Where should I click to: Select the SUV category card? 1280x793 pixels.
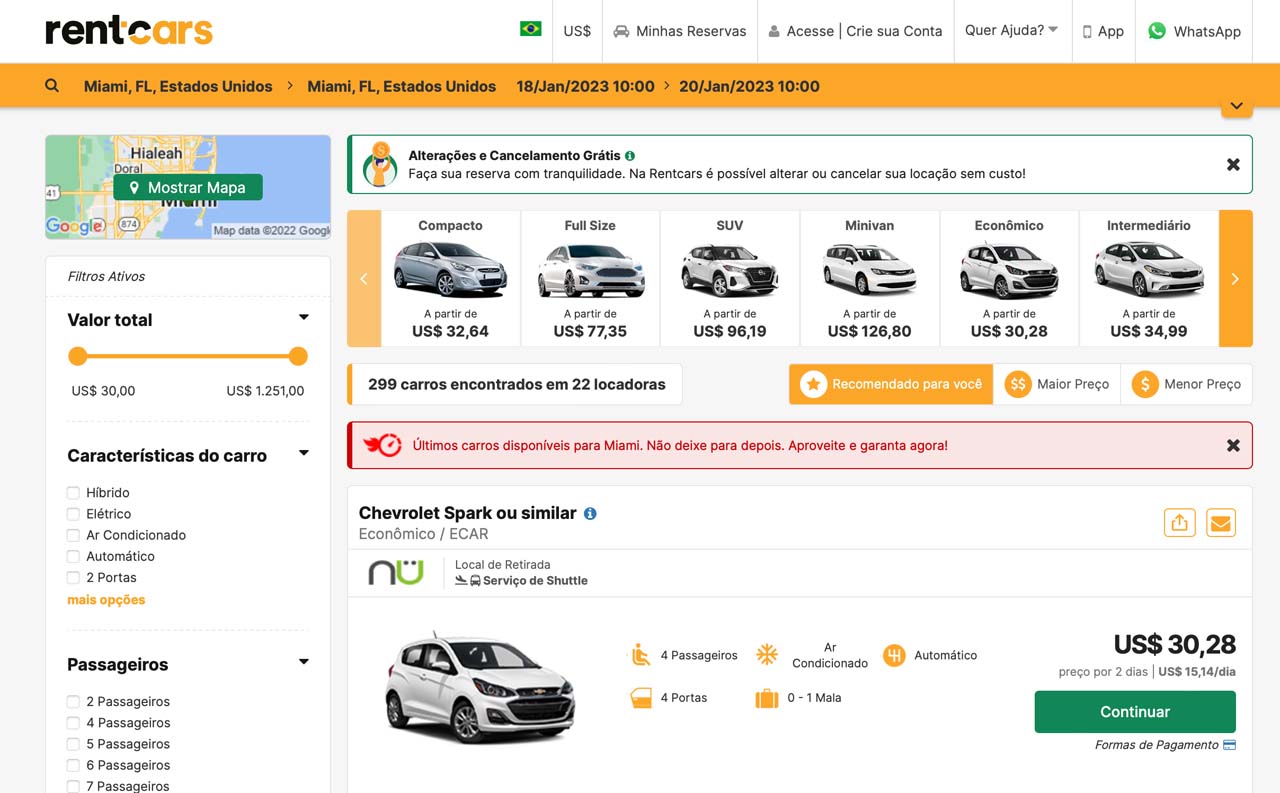(x=729, y=278)
